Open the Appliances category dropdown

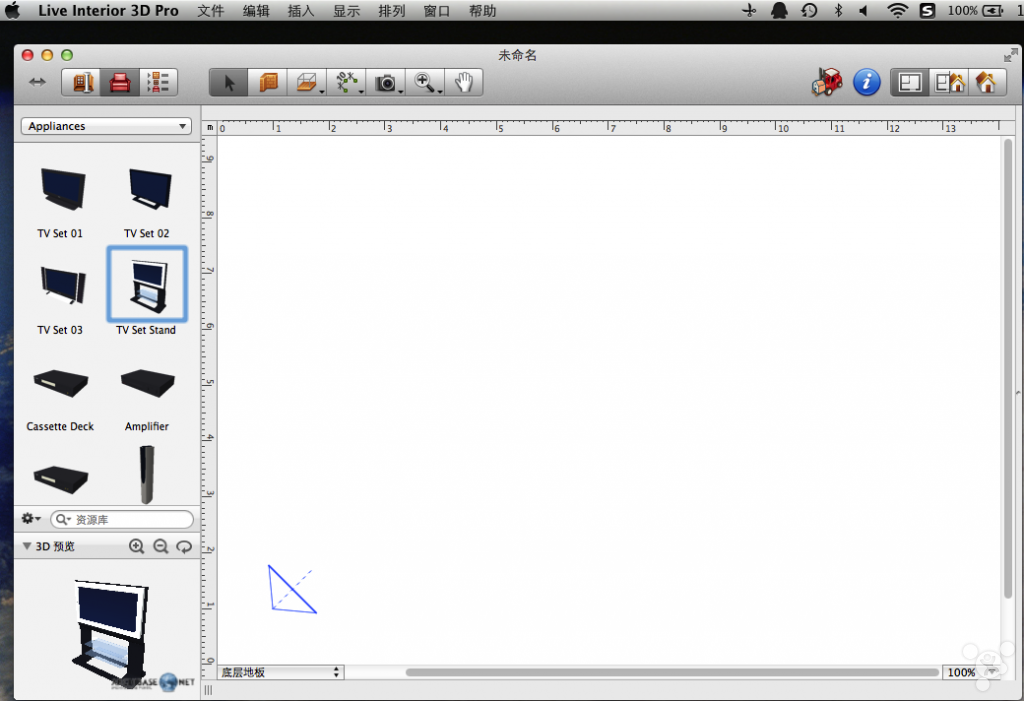106,126
